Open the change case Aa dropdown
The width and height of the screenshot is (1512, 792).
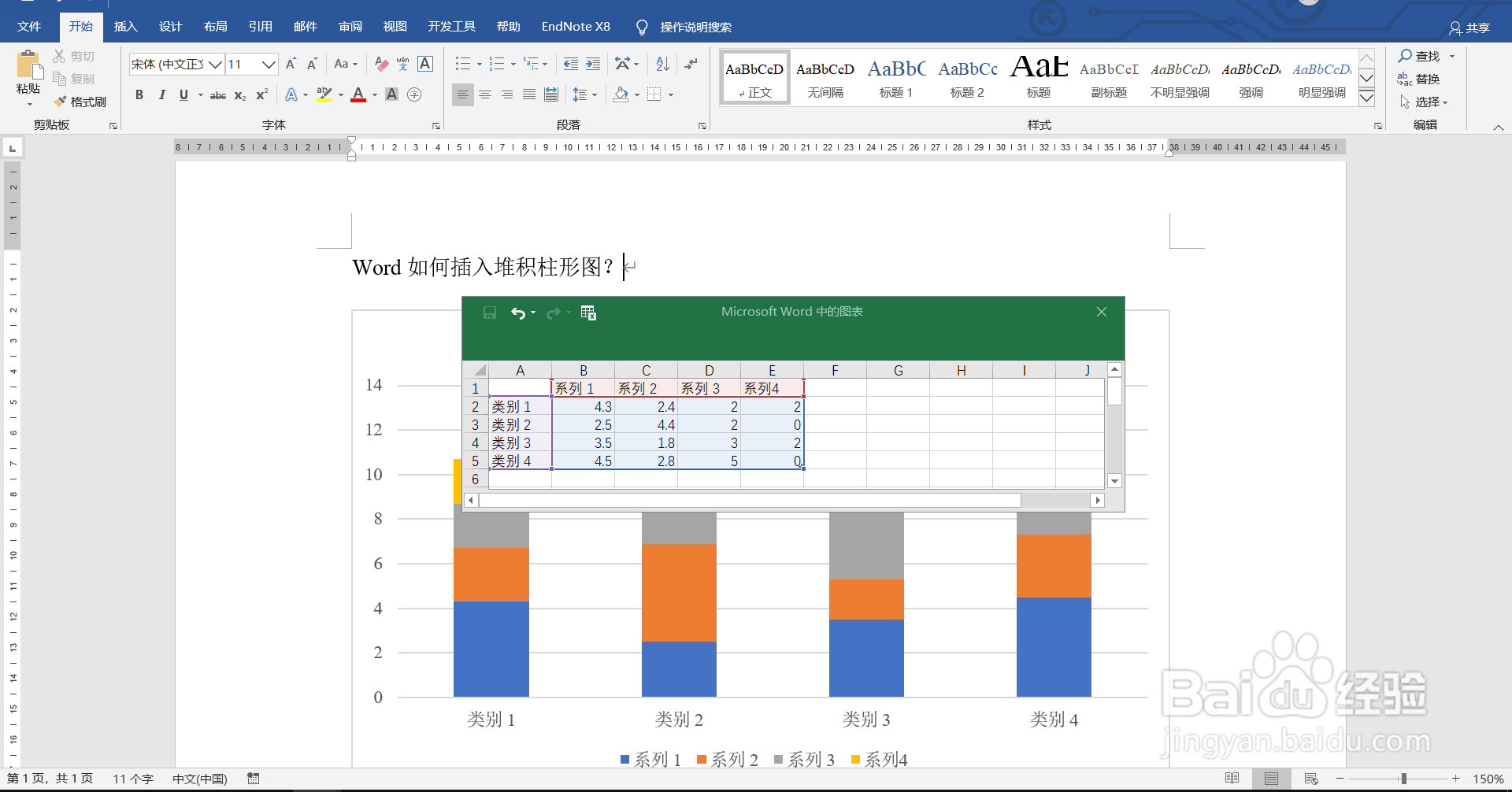coord(346,64)
